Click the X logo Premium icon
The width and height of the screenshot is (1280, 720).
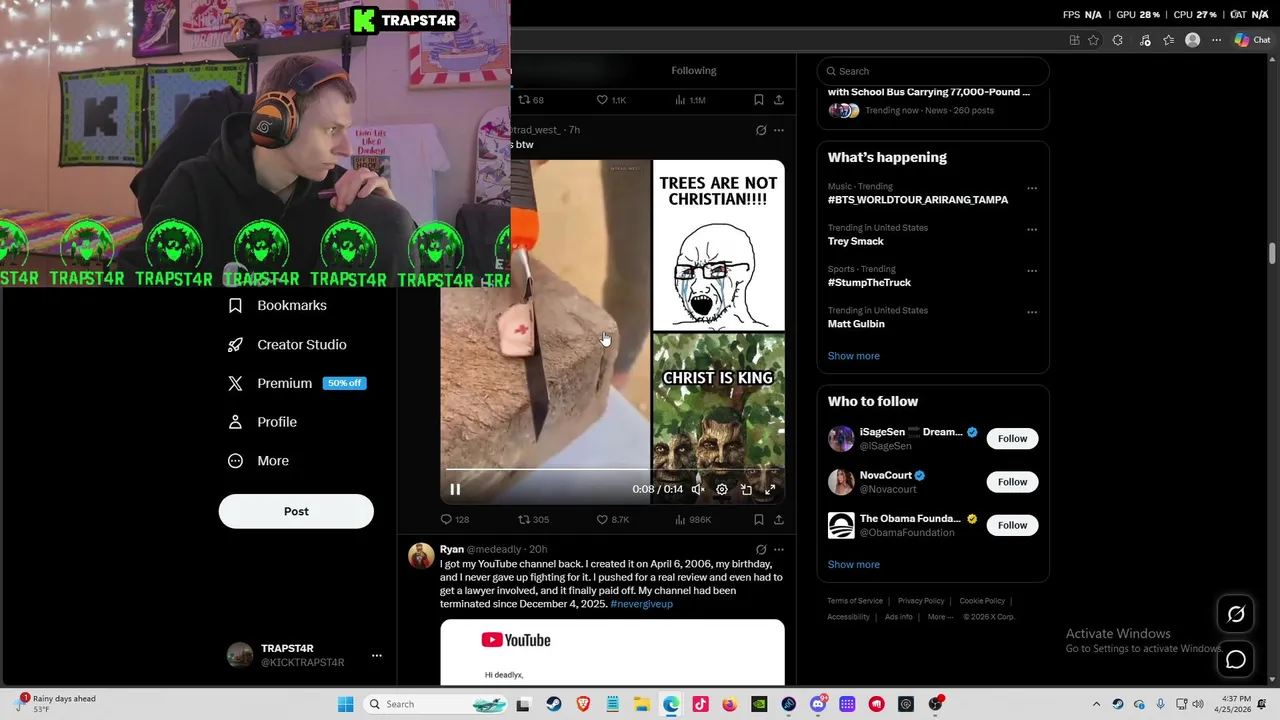click(235, 383)
